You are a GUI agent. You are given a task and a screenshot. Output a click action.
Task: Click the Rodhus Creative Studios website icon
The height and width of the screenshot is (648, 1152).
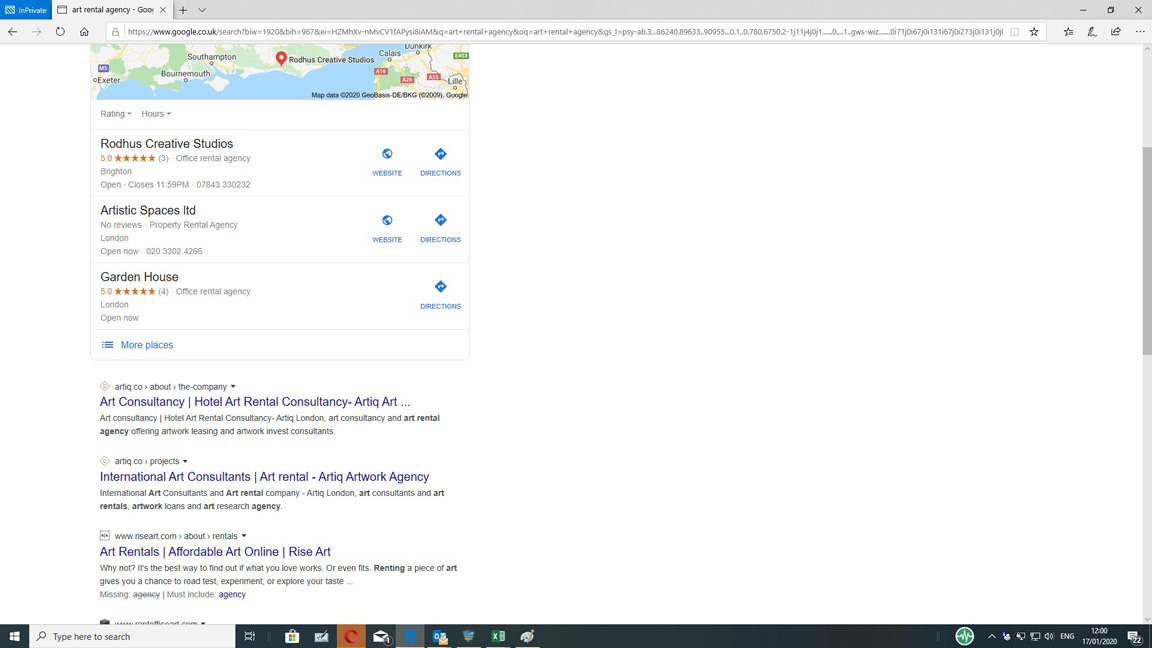coord(387,155)
